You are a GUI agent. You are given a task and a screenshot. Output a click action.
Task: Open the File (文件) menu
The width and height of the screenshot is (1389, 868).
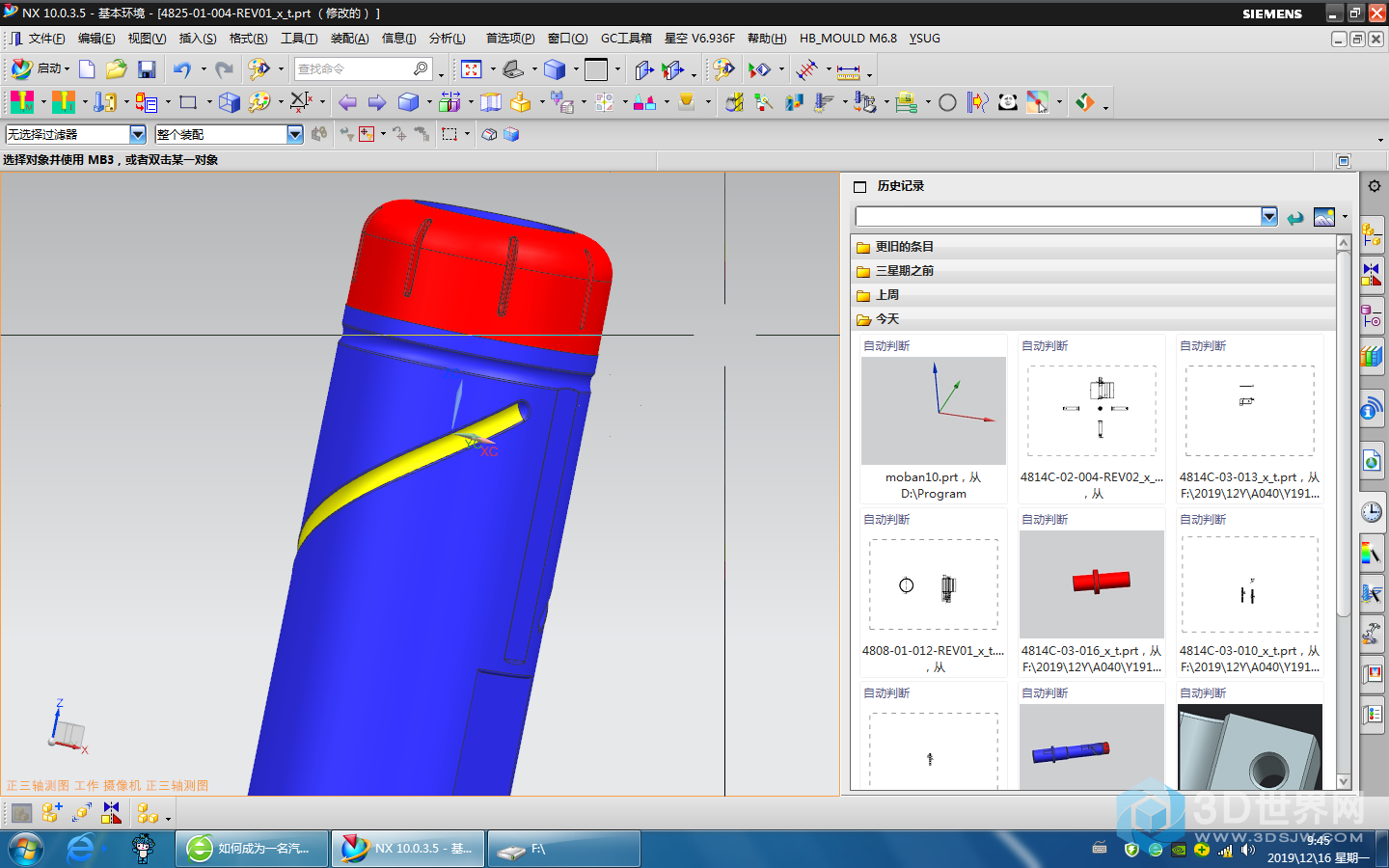coord(46,39)
